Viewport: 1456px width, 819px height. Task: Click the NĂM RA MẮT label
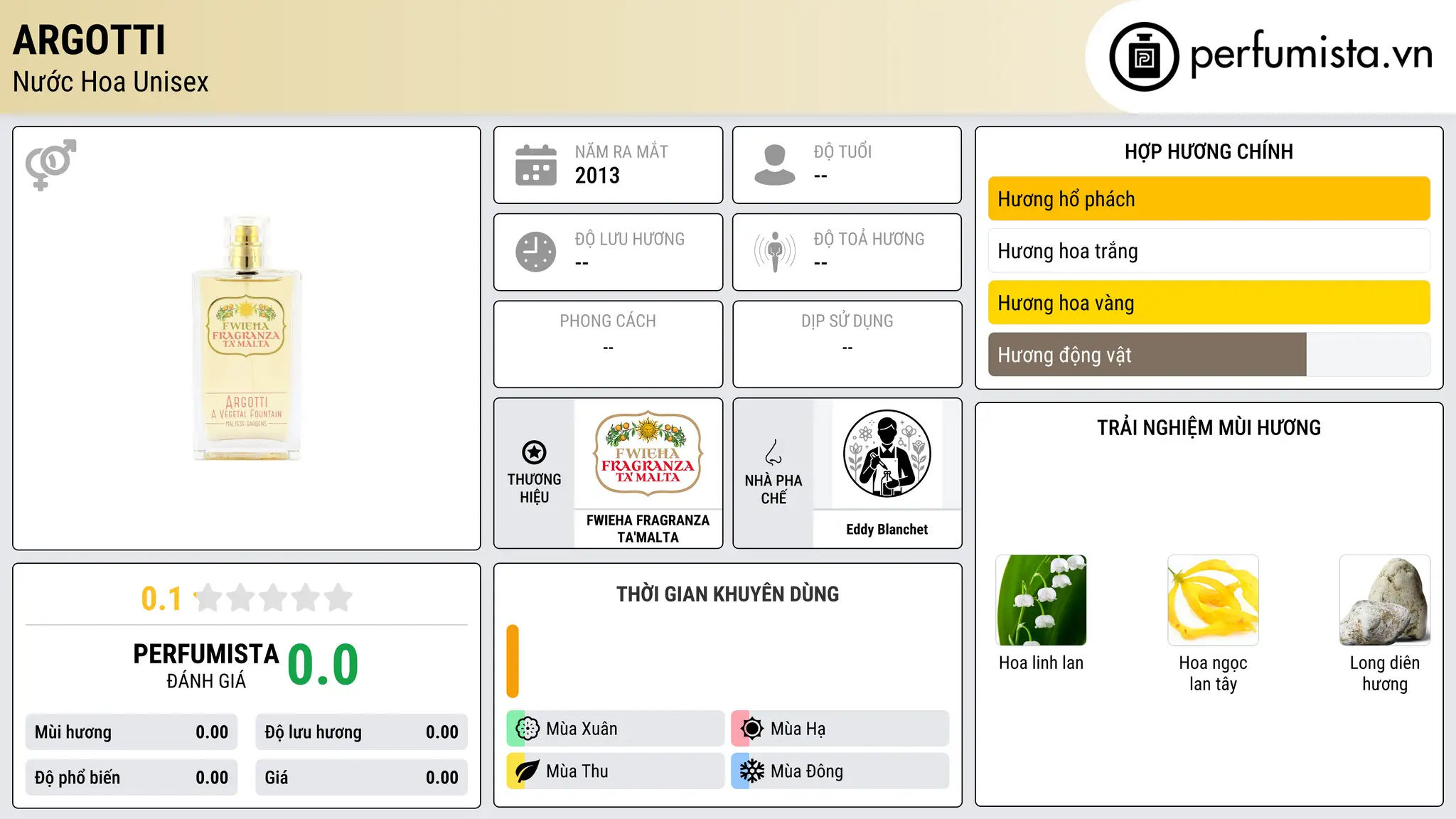click(x=621, y=152)
